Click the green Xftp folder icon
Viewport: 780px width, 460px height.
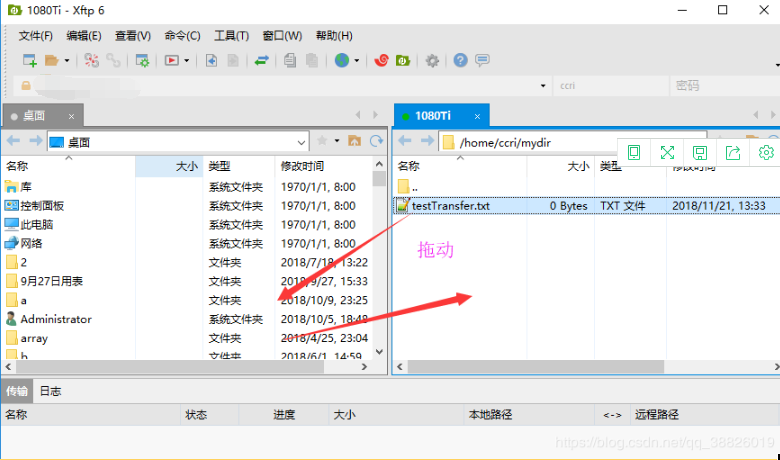(403, 60)
